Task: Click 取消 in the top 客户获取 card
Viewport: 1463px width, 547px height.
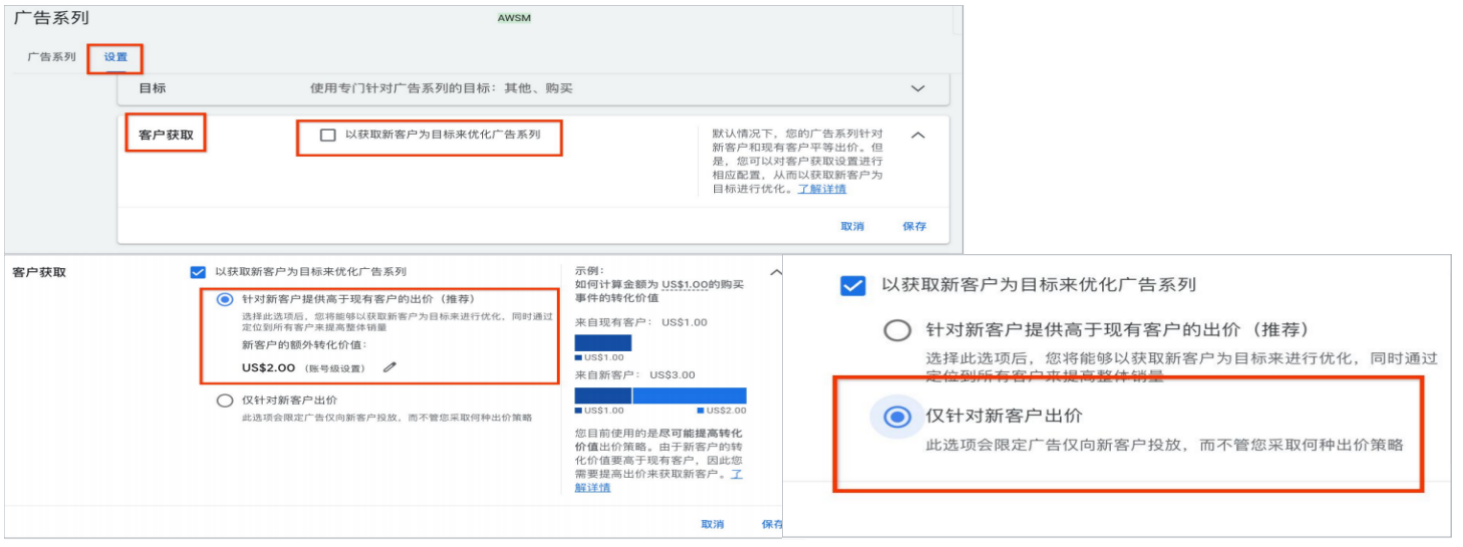Action: point(852,226)
